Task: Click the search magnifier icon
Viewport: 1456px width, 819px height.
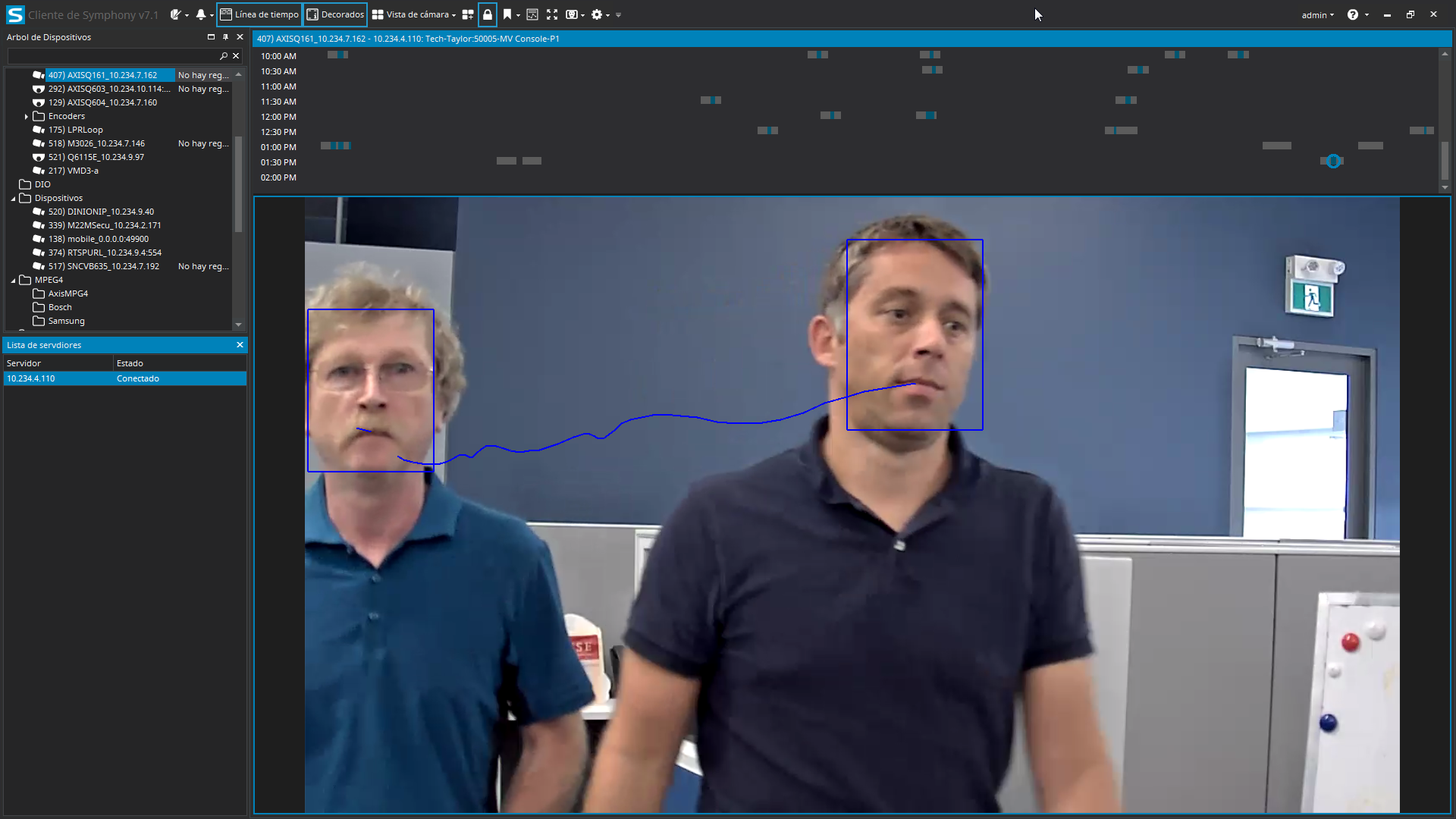Action: [x=224, y=56]
